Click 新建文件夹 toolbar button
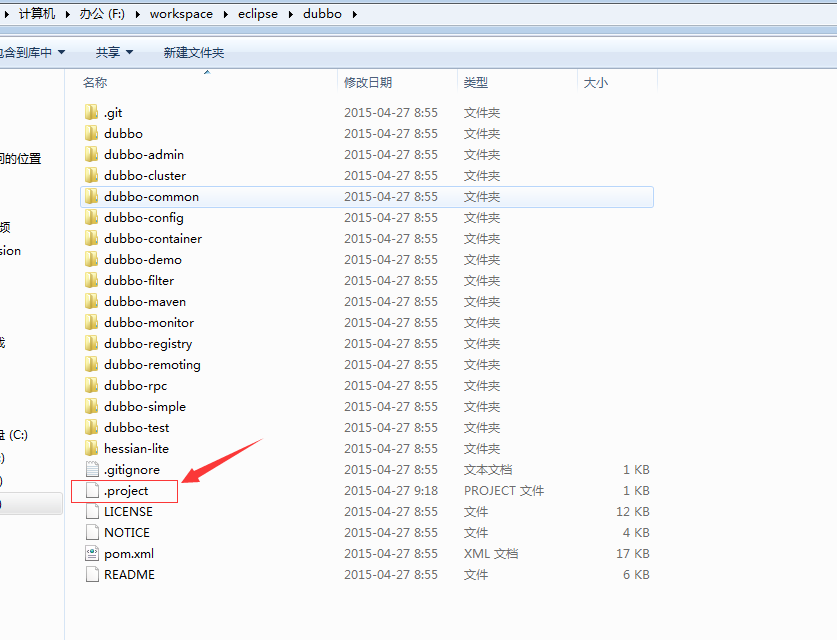 194,52
